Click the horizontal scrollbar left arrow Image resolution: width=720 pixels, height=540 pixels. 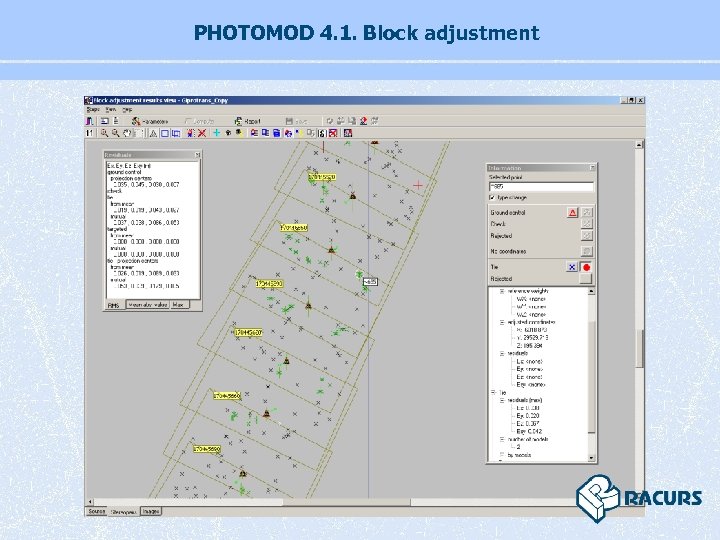coord(90,502)
